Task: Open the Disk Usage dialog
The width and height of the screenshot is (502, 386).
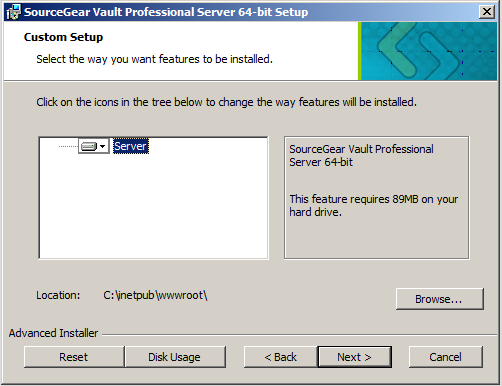Action: 175,357
